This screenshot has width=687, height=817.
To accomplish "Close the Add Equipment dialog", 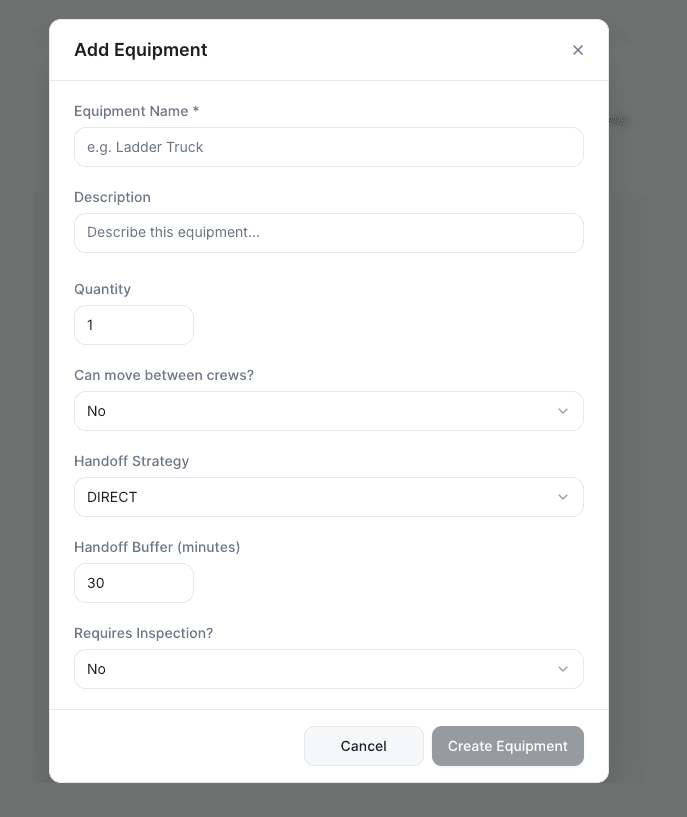I will coord(578,49).
